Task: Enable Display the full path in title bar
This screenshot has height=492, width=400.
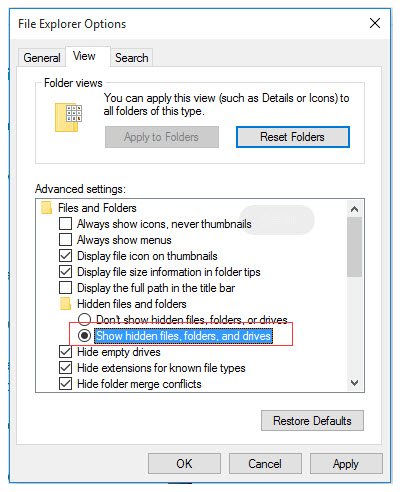Action: coord(65,288)
